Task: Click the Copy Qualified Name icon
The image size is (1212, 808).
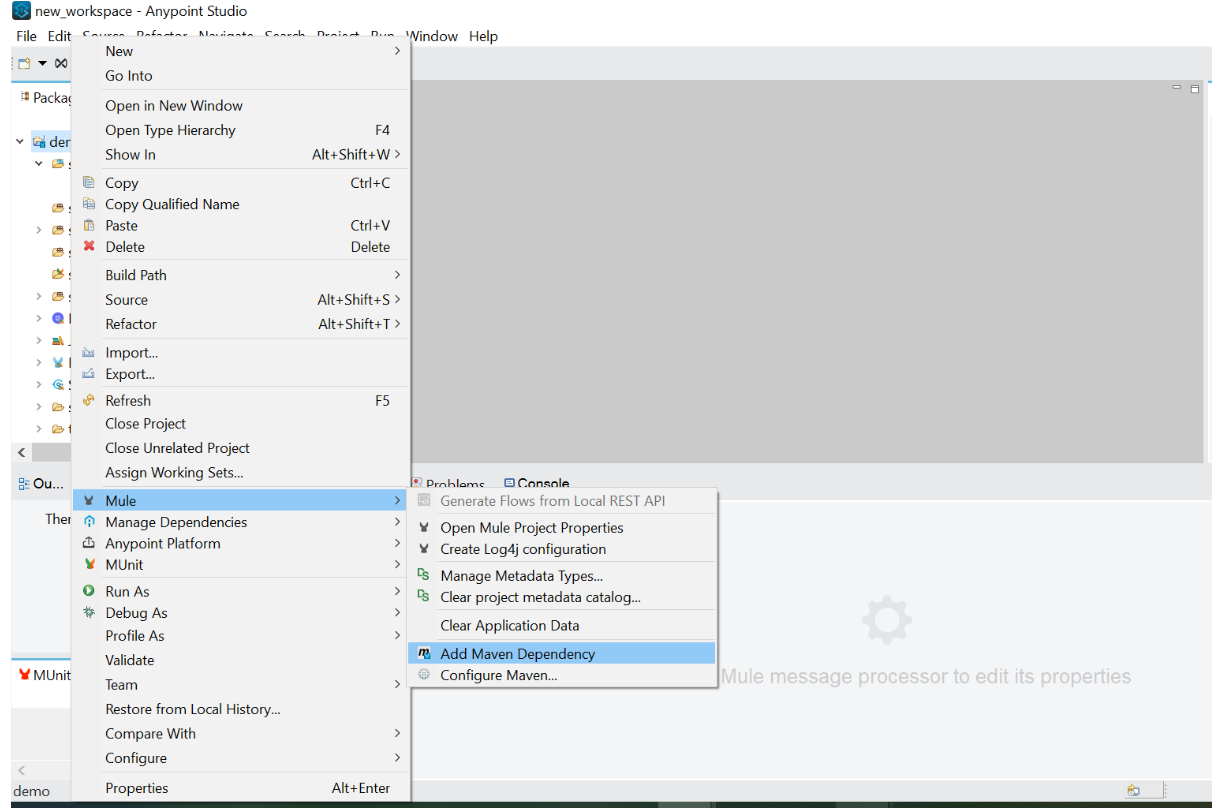Action: coord(89,204)
